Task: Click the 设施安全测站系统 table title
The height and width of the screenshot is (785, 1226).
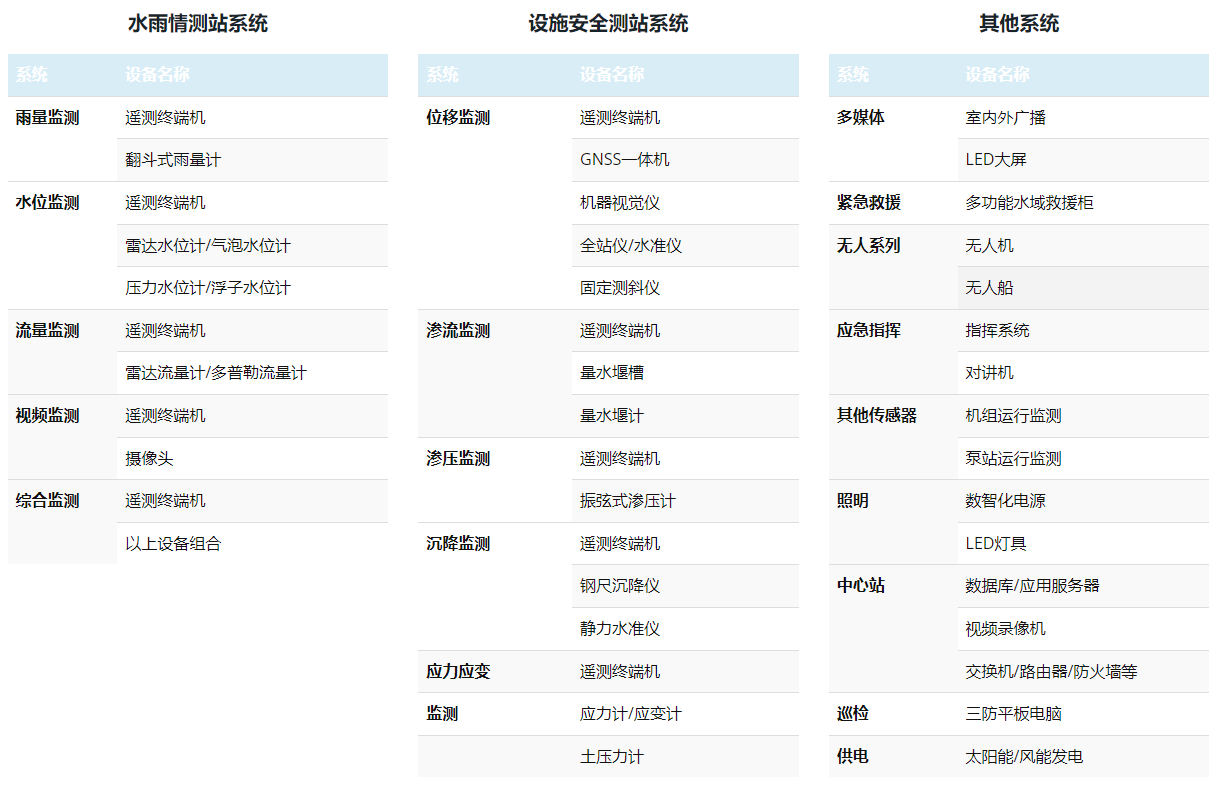Action: [x=609, y=23]
